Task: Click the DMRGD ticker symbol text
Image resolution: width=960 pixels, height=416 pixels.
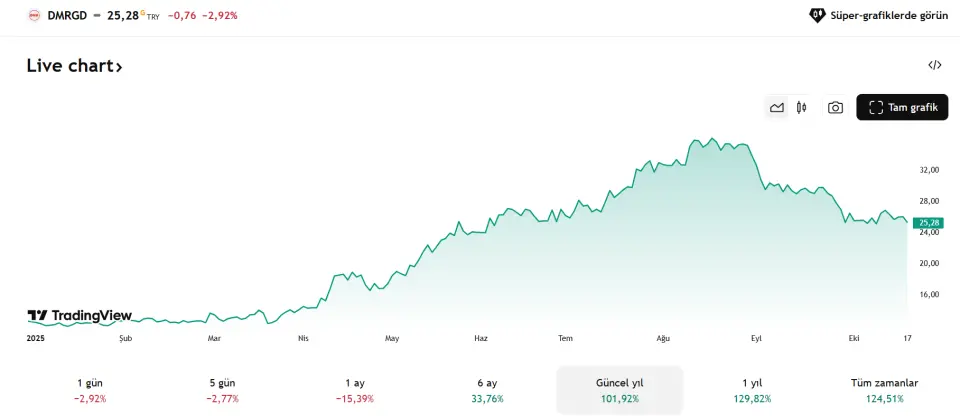Action: tap(67, 15)
